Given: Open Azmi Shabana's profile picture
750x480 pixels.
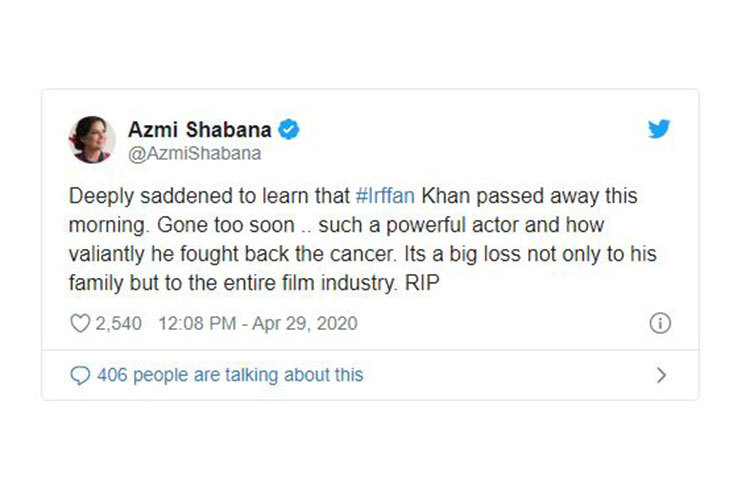Looking at the screenshot, I should click(x=90, y=138).
